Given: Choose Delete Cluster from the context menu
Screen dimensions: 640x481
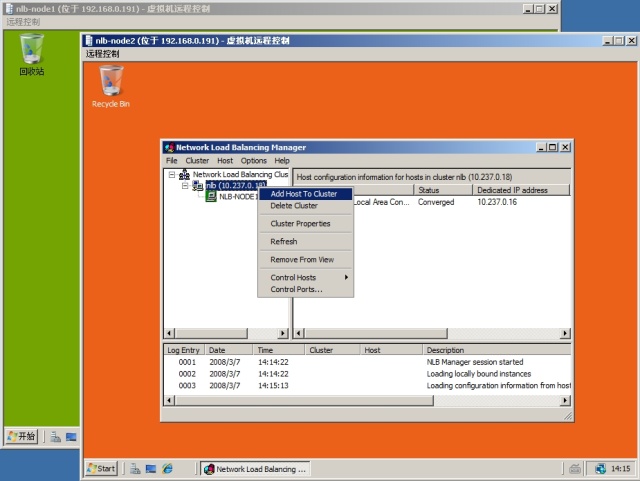Looking at the screenshot, I should (x=294, y=206).
